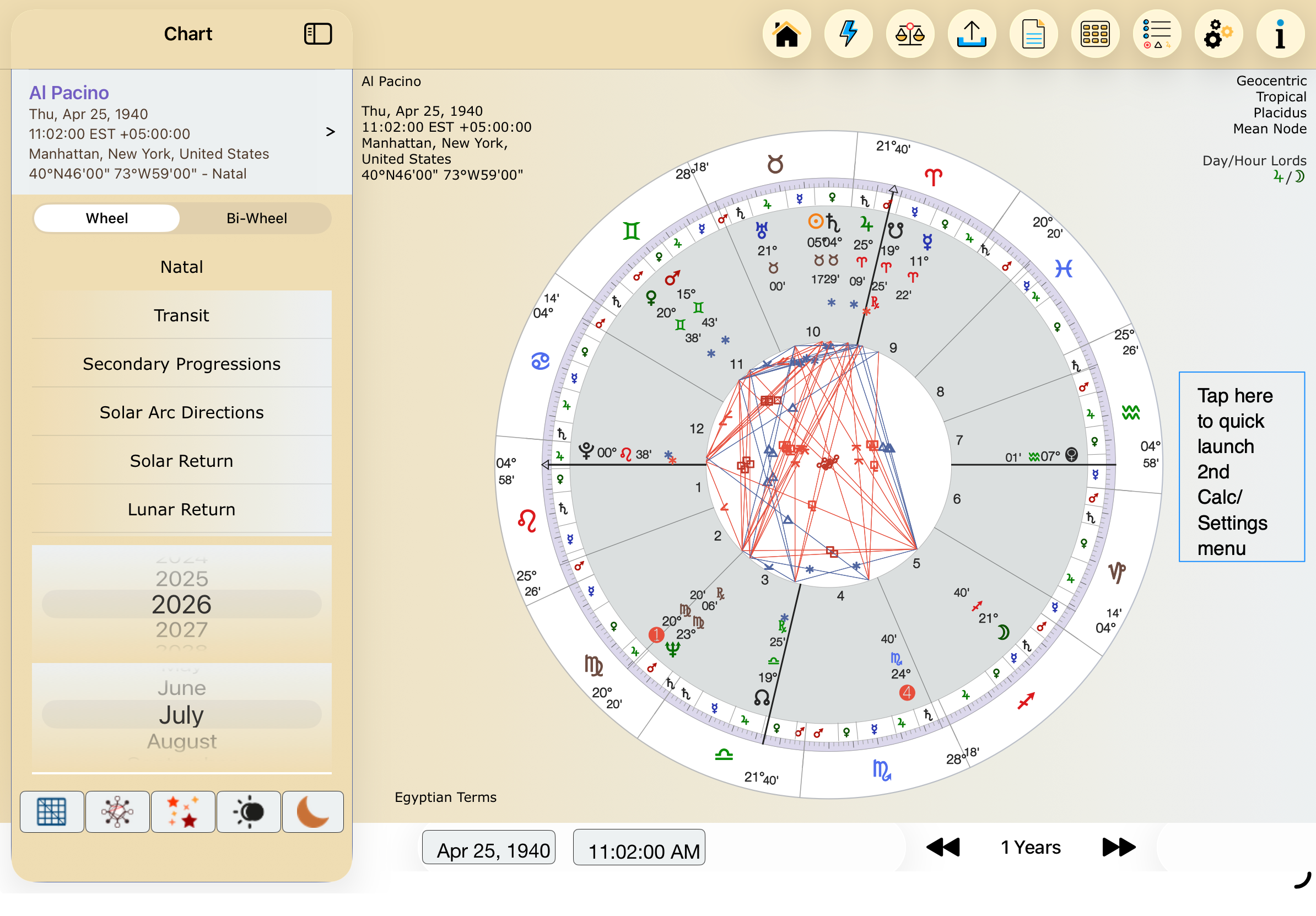Show the info icon panel
Image resolution: width=1316 pixels, height=916 pixels.
(x=1281, y=34)
